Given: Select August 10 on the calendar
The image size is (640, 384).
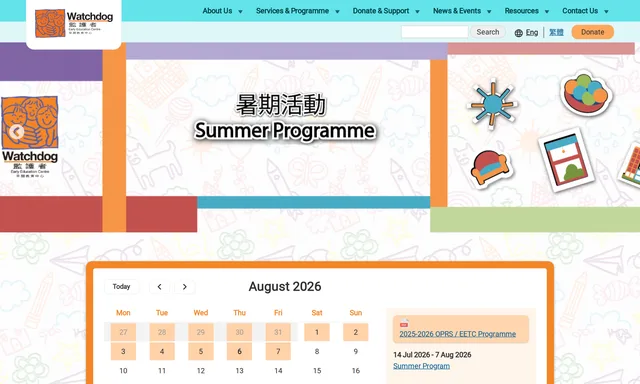Looking at the screenshot, I should point(123,371).
